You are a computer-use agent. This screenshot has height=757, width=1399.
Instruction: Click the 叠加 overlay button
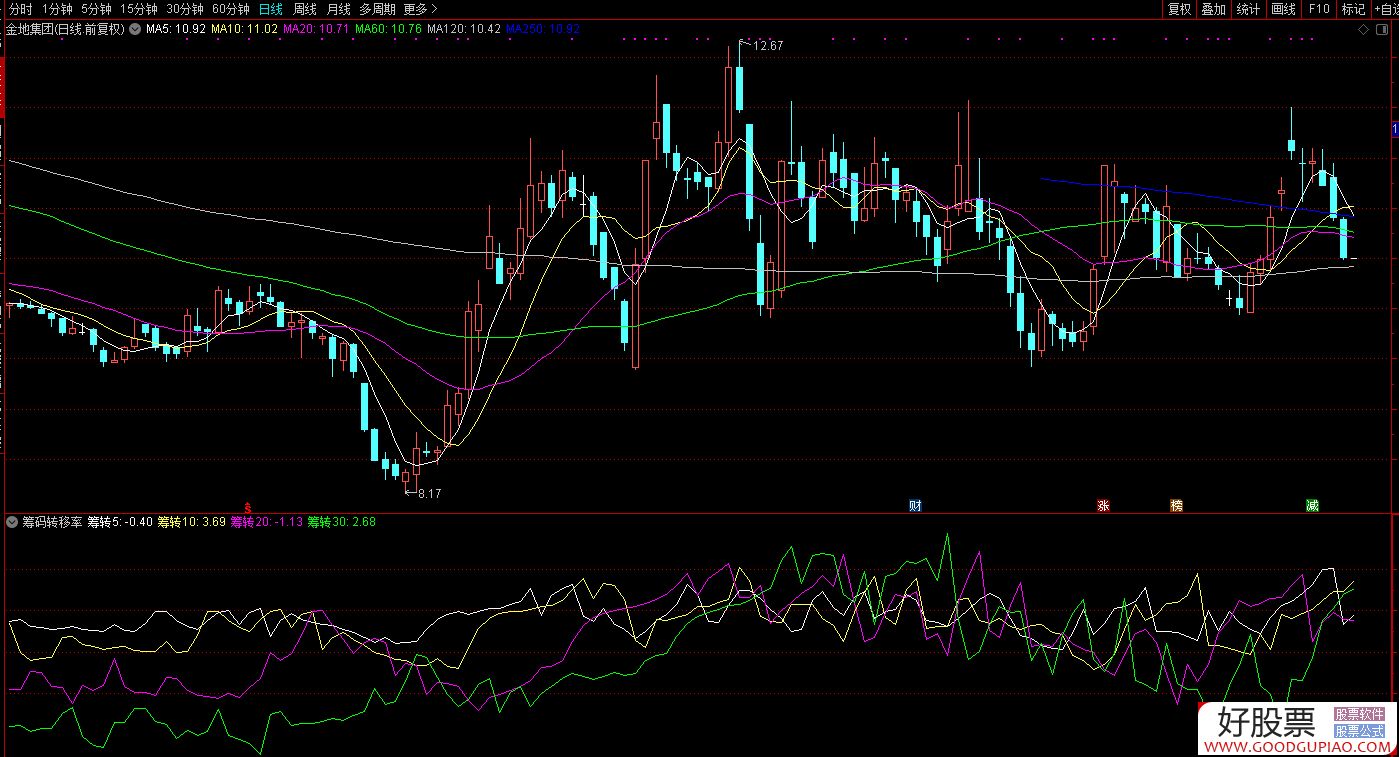[x=1213, y=9]
